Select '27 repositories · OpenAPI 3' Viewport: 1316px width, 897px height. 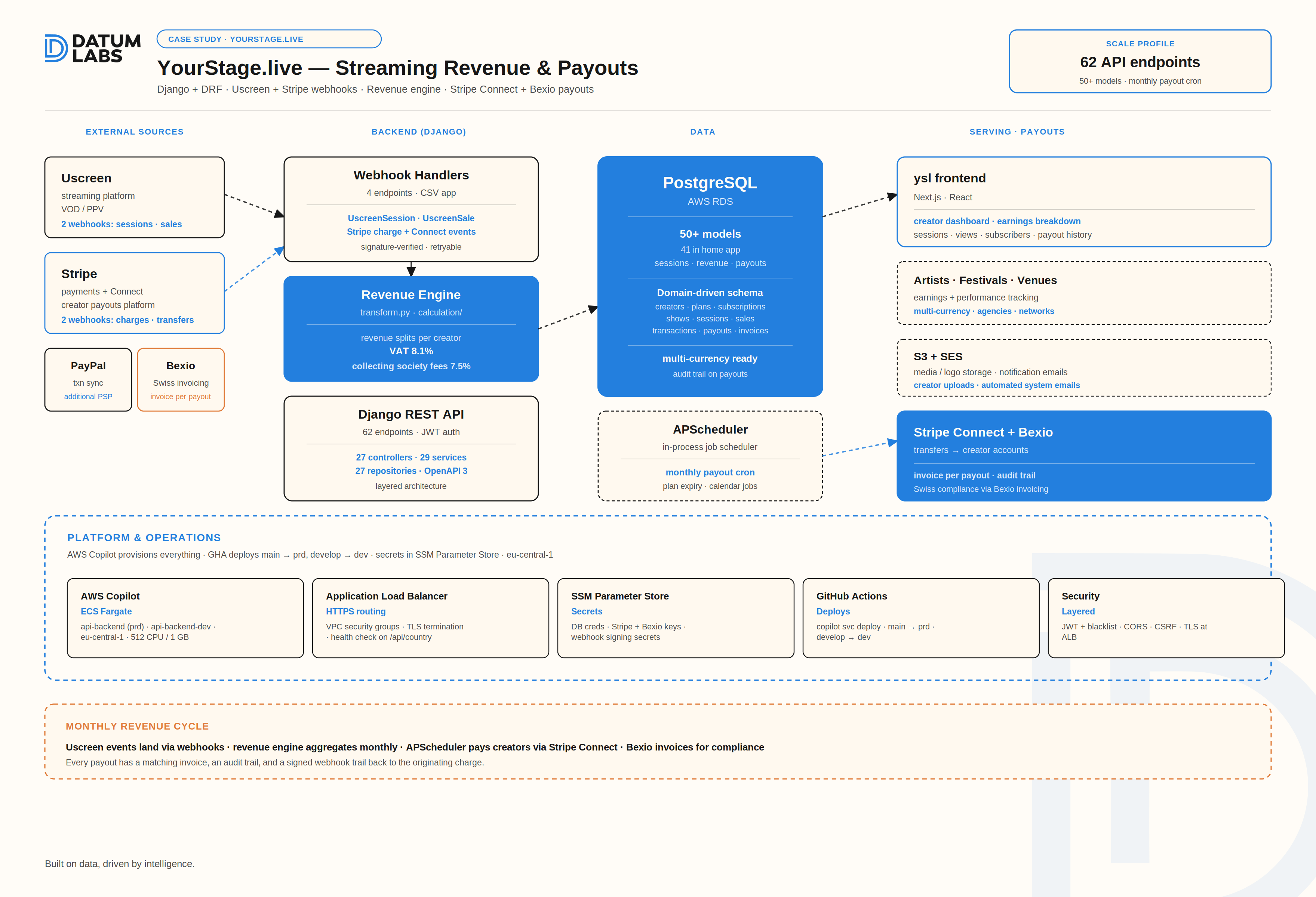click(x=411, y=471)
